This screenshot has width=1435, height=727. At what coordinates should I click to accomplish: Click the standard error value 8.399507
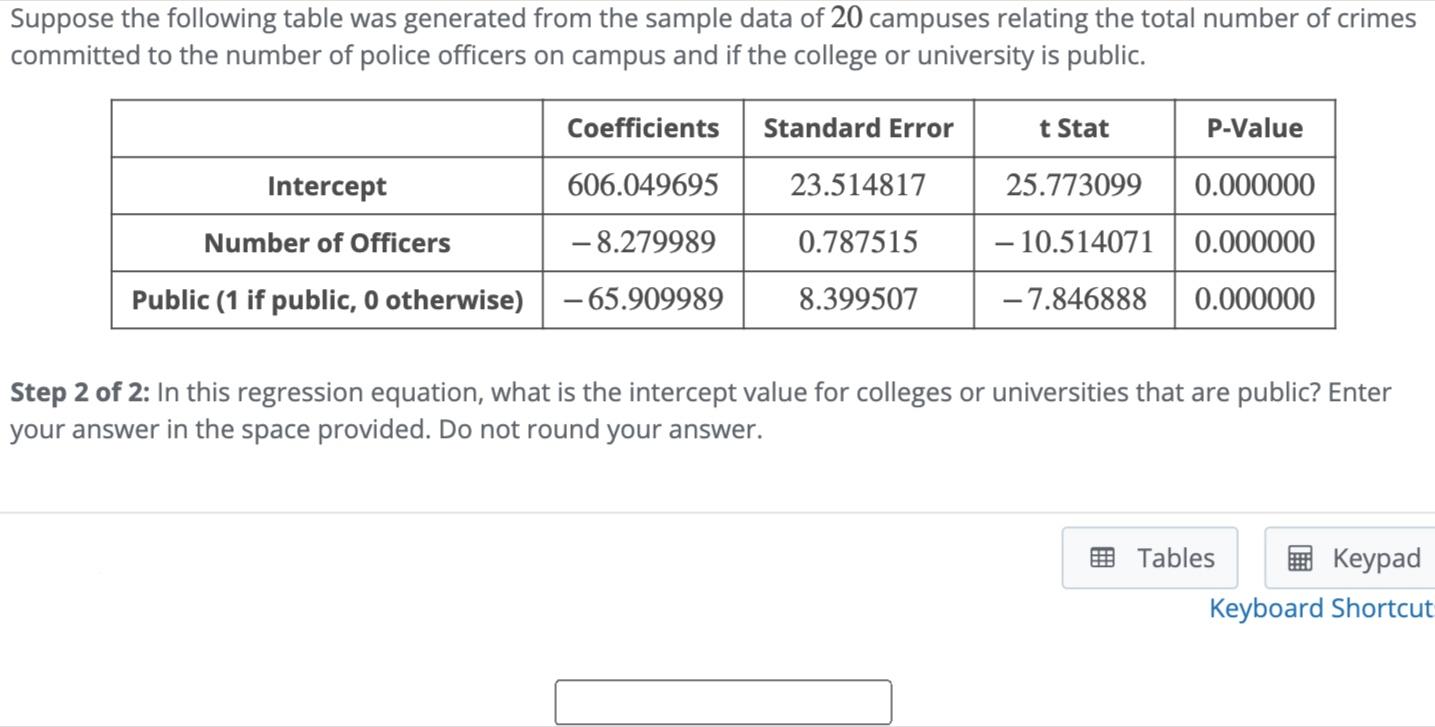pos(858,299)
